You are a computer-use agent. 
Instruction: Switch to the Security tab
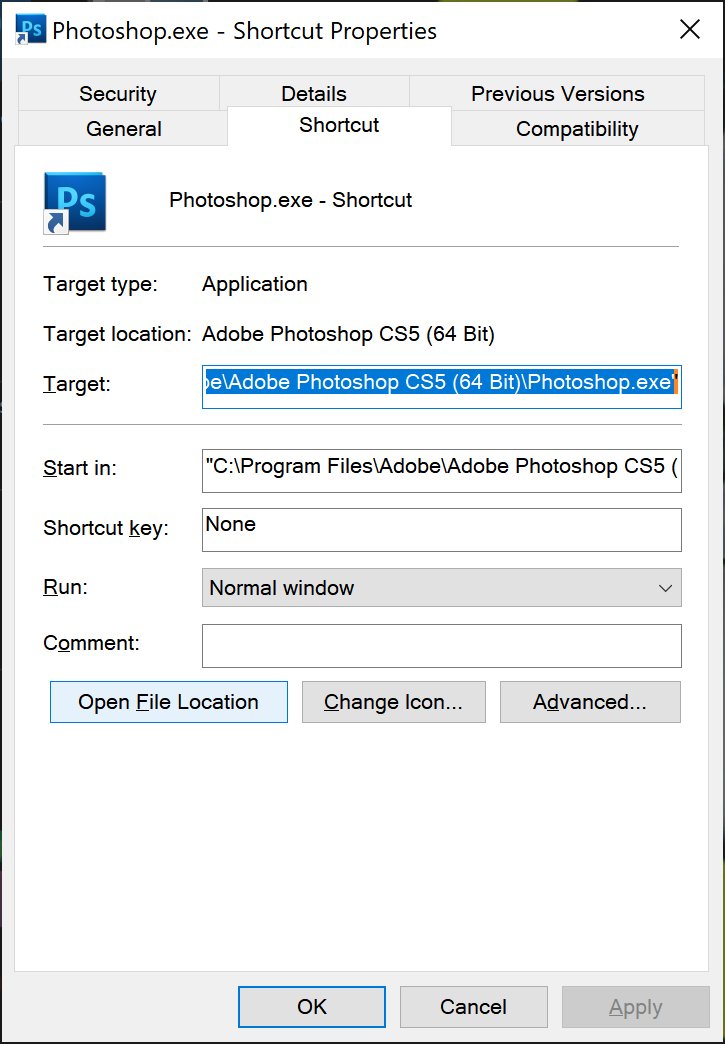click(118, 94)
